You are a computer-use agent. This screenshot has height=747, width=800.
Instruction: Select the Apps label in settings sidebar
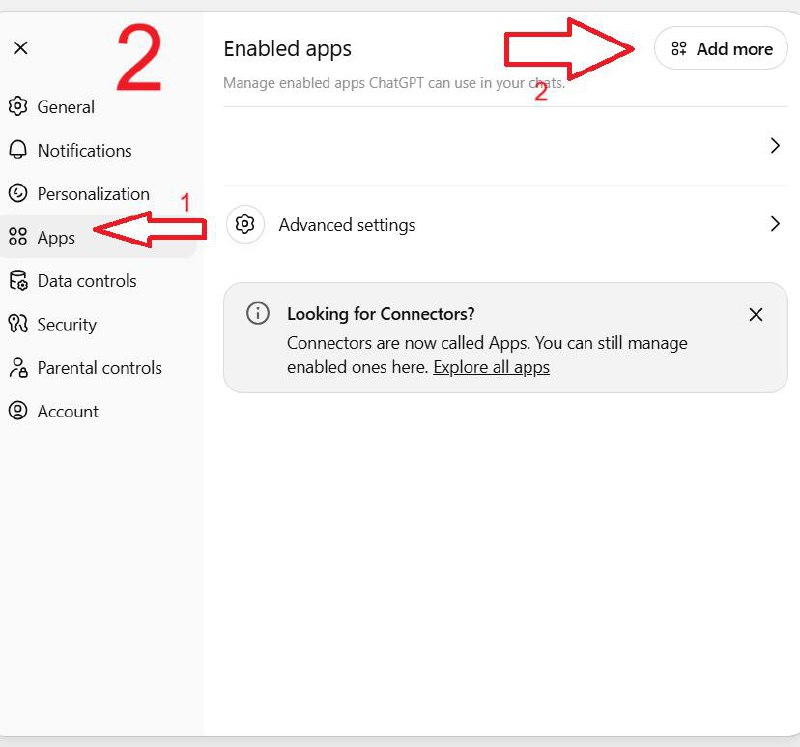56,238
